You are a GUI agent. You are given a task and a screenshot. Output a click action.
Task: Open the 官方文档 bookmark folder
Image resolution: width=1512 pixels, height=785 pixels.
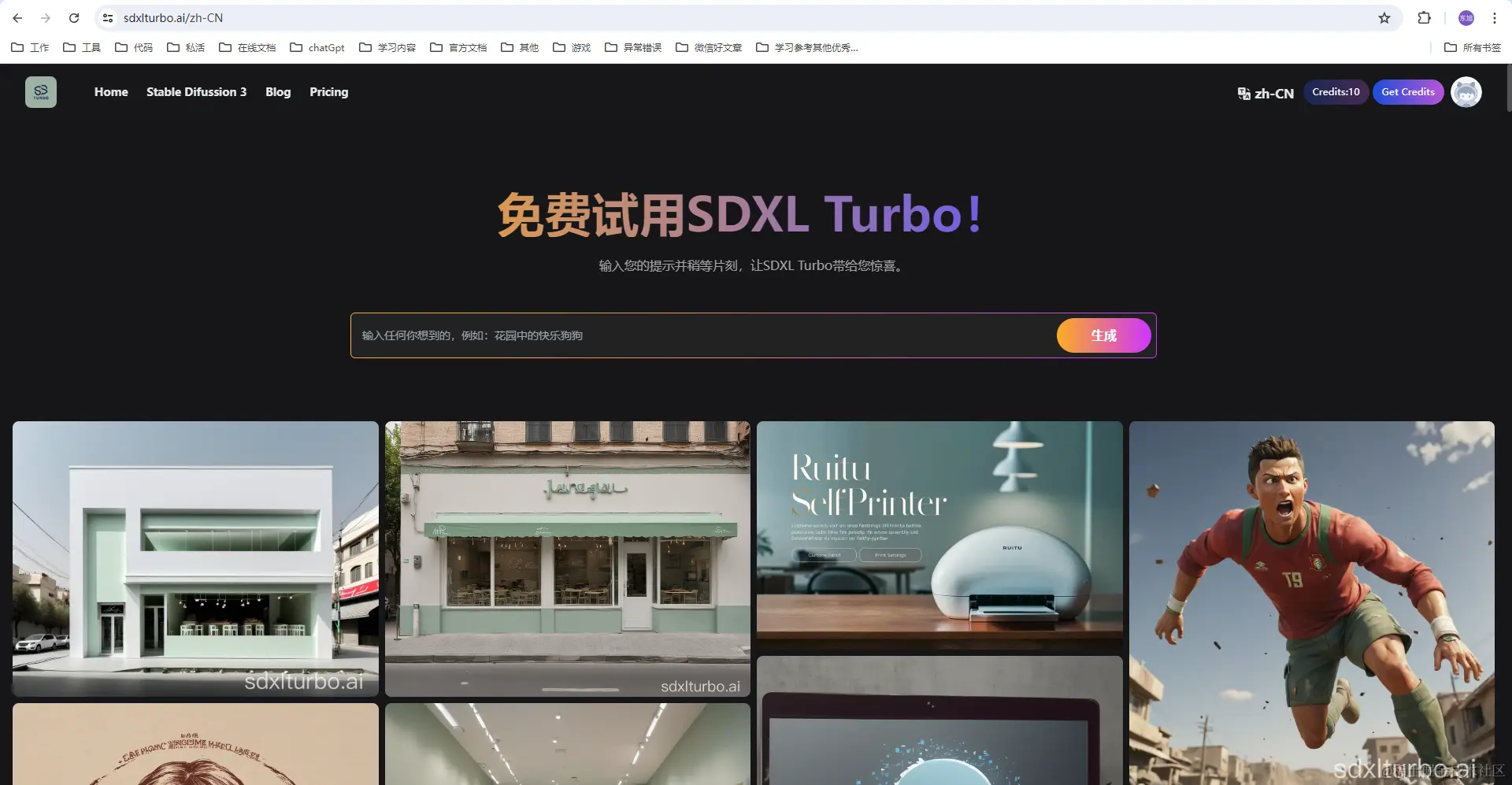458,47
